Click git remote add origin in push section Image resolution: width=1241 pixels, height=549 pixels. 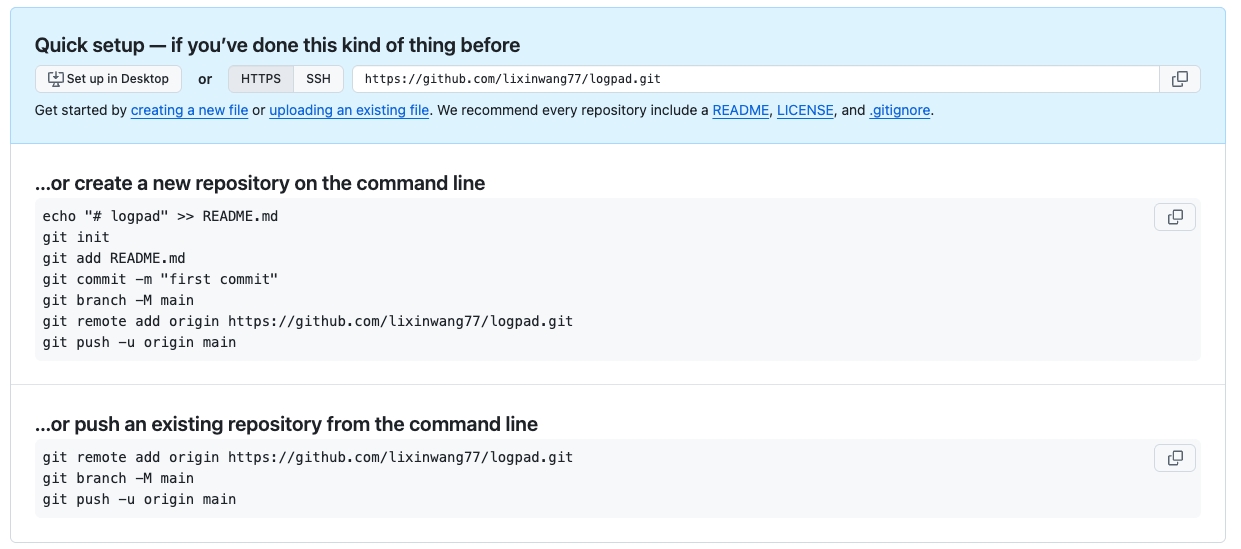[x=308, y=457]
